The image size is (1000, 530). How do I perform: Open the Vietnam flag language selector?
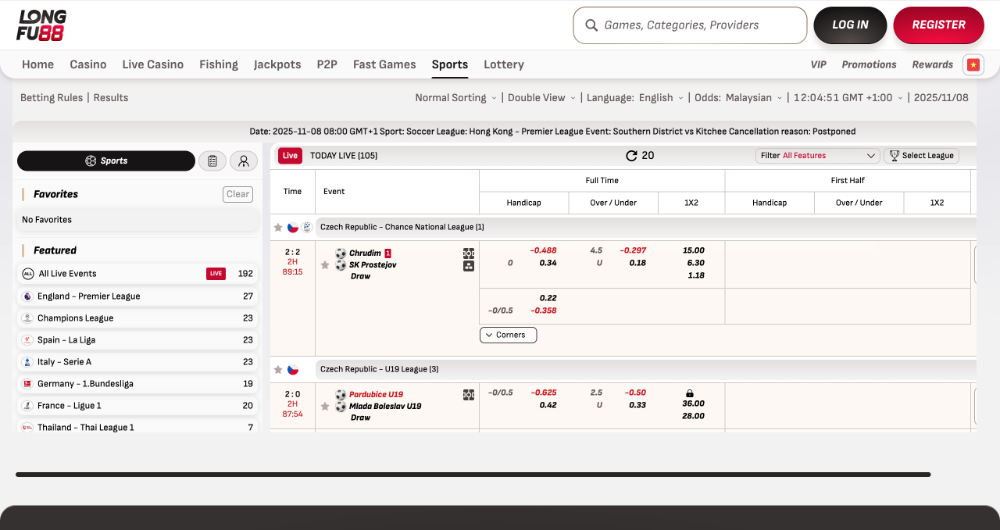(x=973, y=64)
